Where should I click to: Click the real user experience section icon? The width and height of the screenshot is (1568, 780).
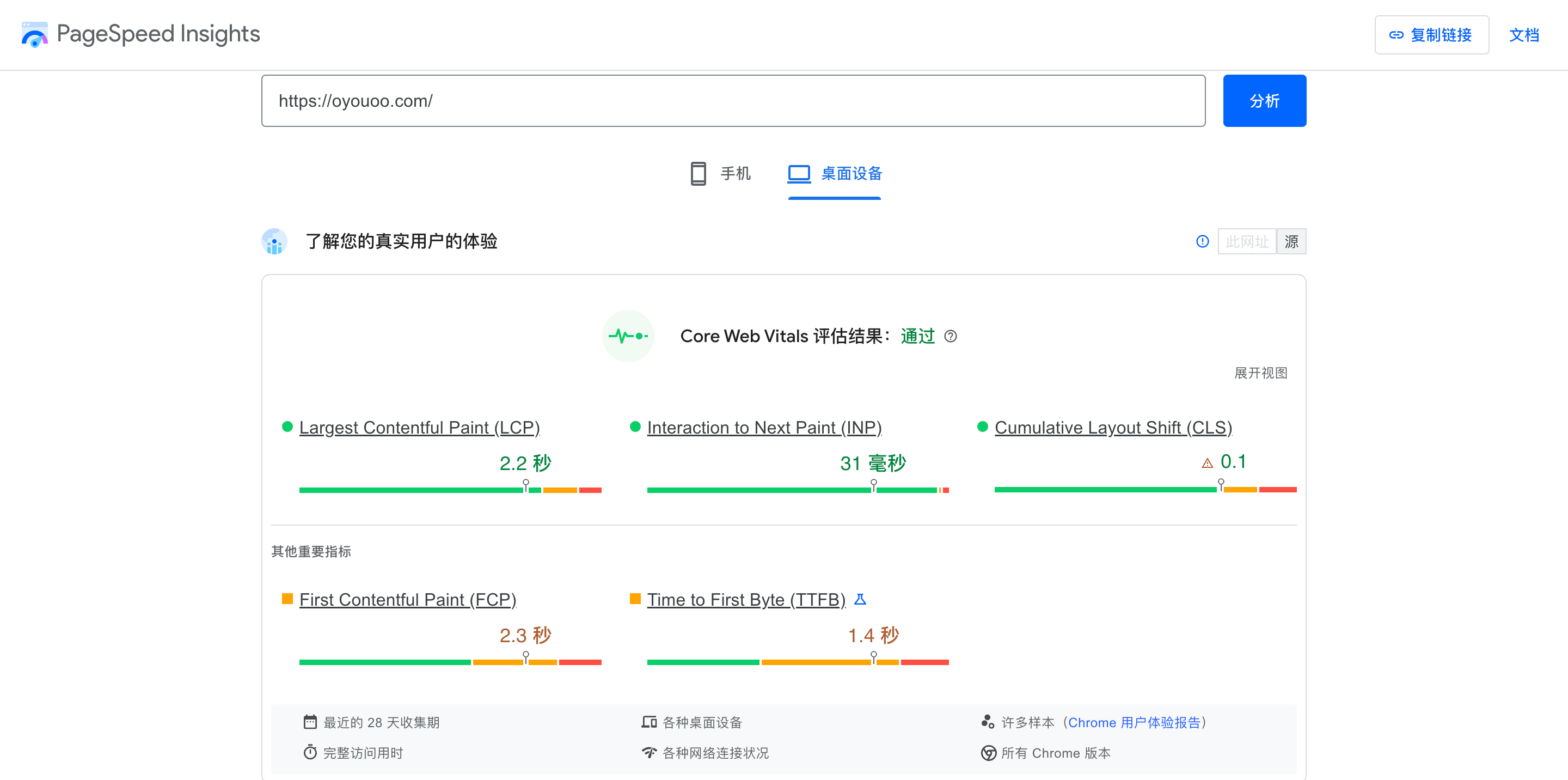274,242
